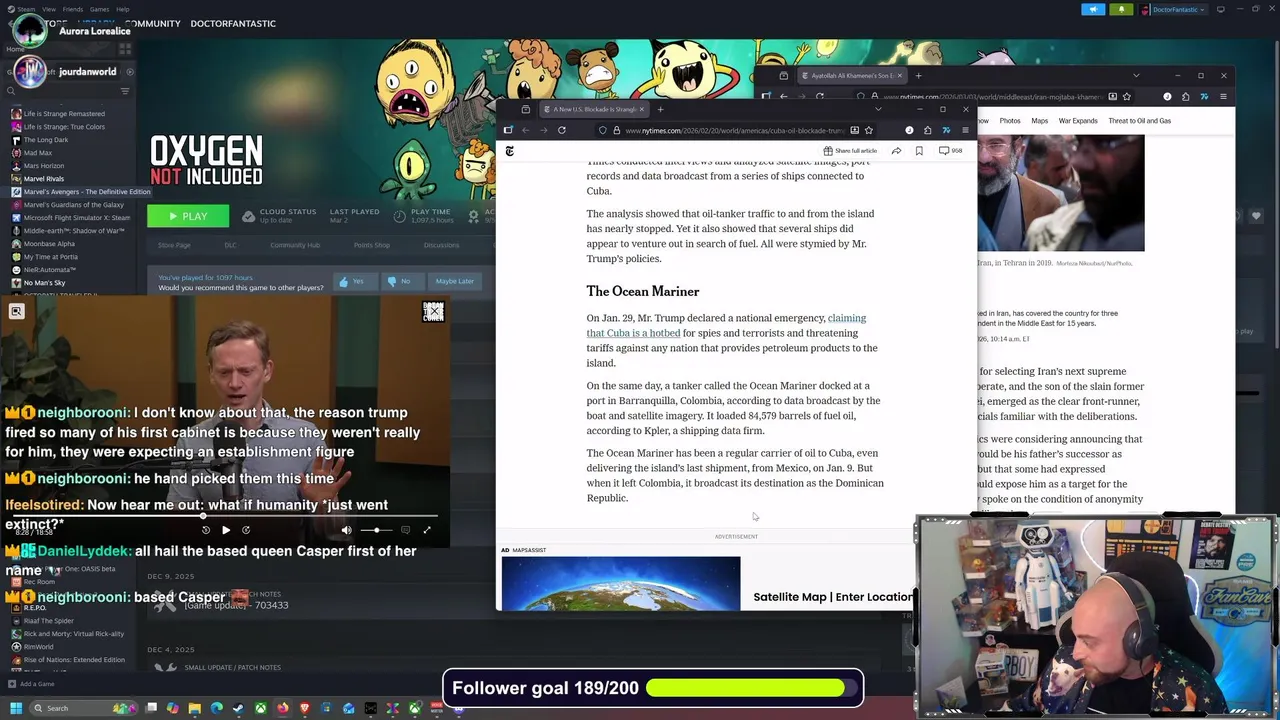The height and width of the screenshot is (720, 1280).
Task: Adjust video volume slider
Action: pyautogui.click(x=376, y=530)
